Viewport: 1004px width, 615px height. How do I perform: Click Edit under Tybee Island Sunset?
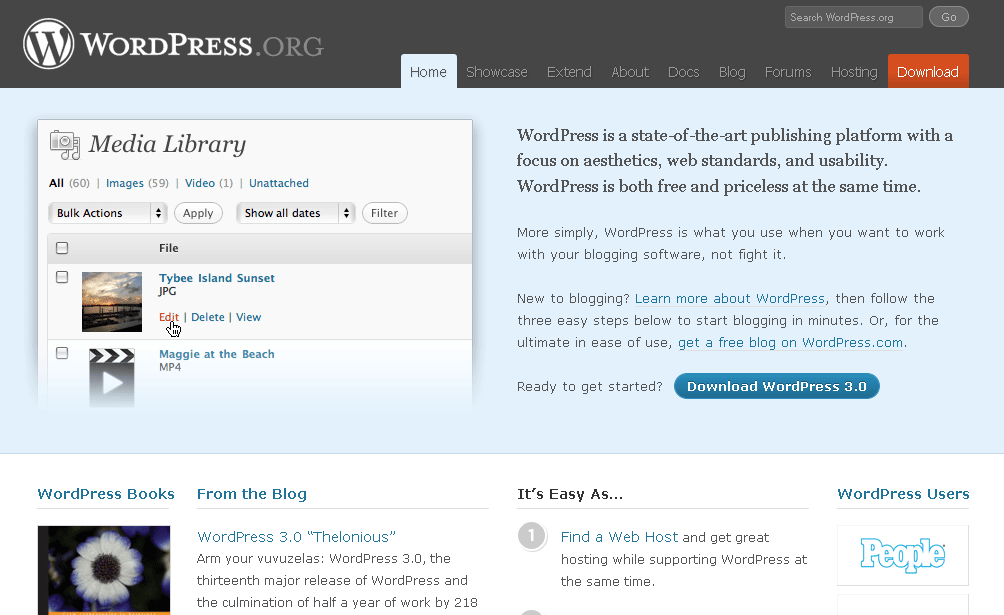[169, 317]
